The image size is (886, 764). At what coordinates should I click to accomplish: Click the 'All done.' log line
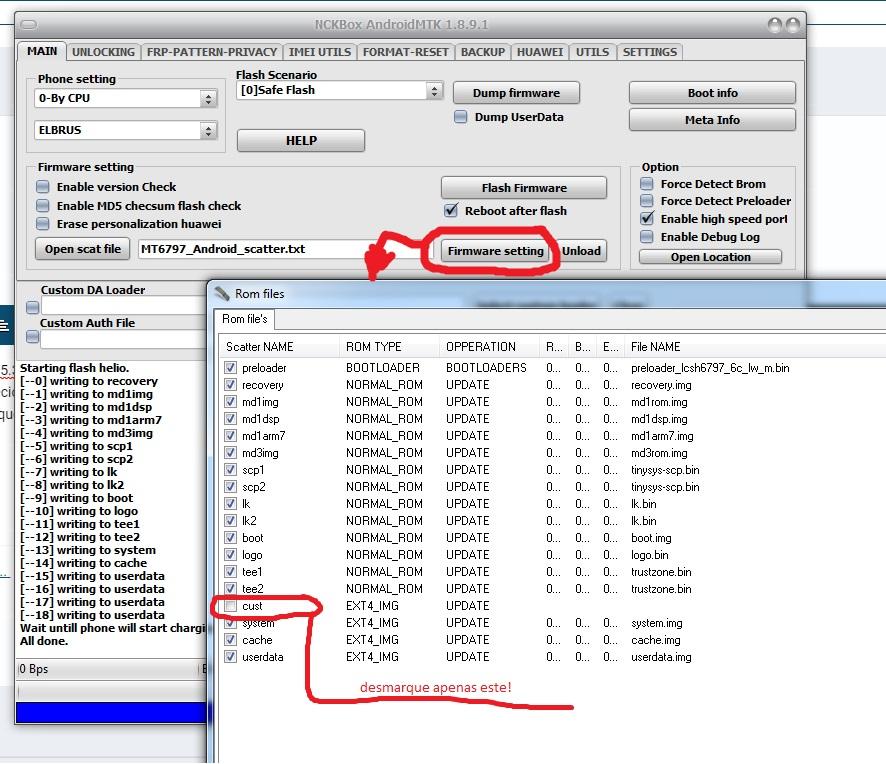click(44, 641)
